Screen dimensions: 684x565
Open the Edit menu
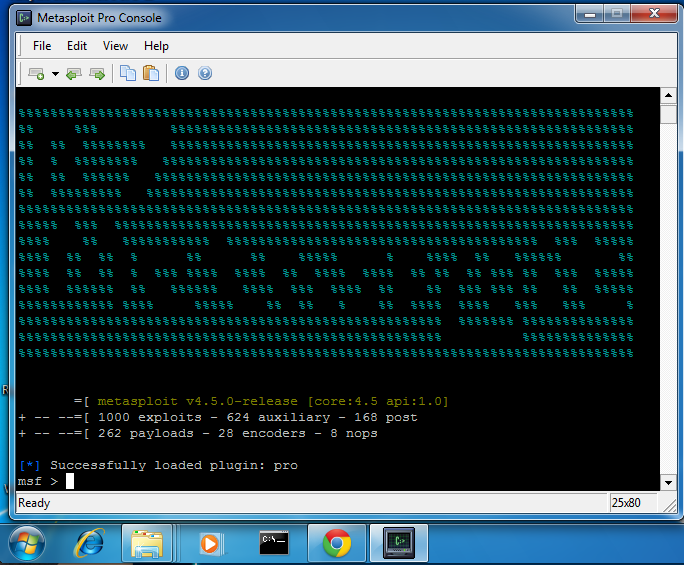point(77,46)
